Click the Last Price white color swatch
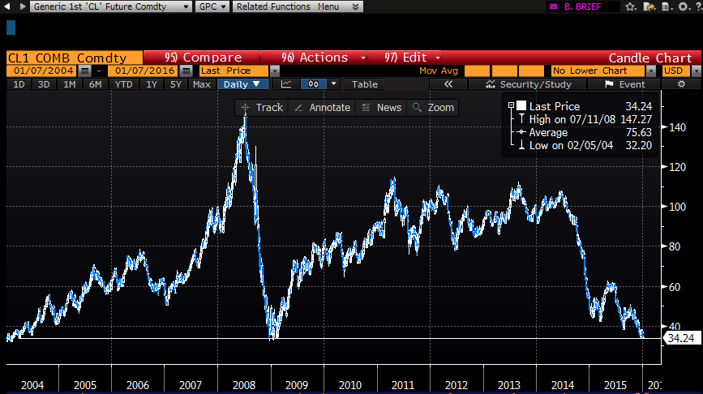This screenshot has width=703, height=394. (521, 106)
